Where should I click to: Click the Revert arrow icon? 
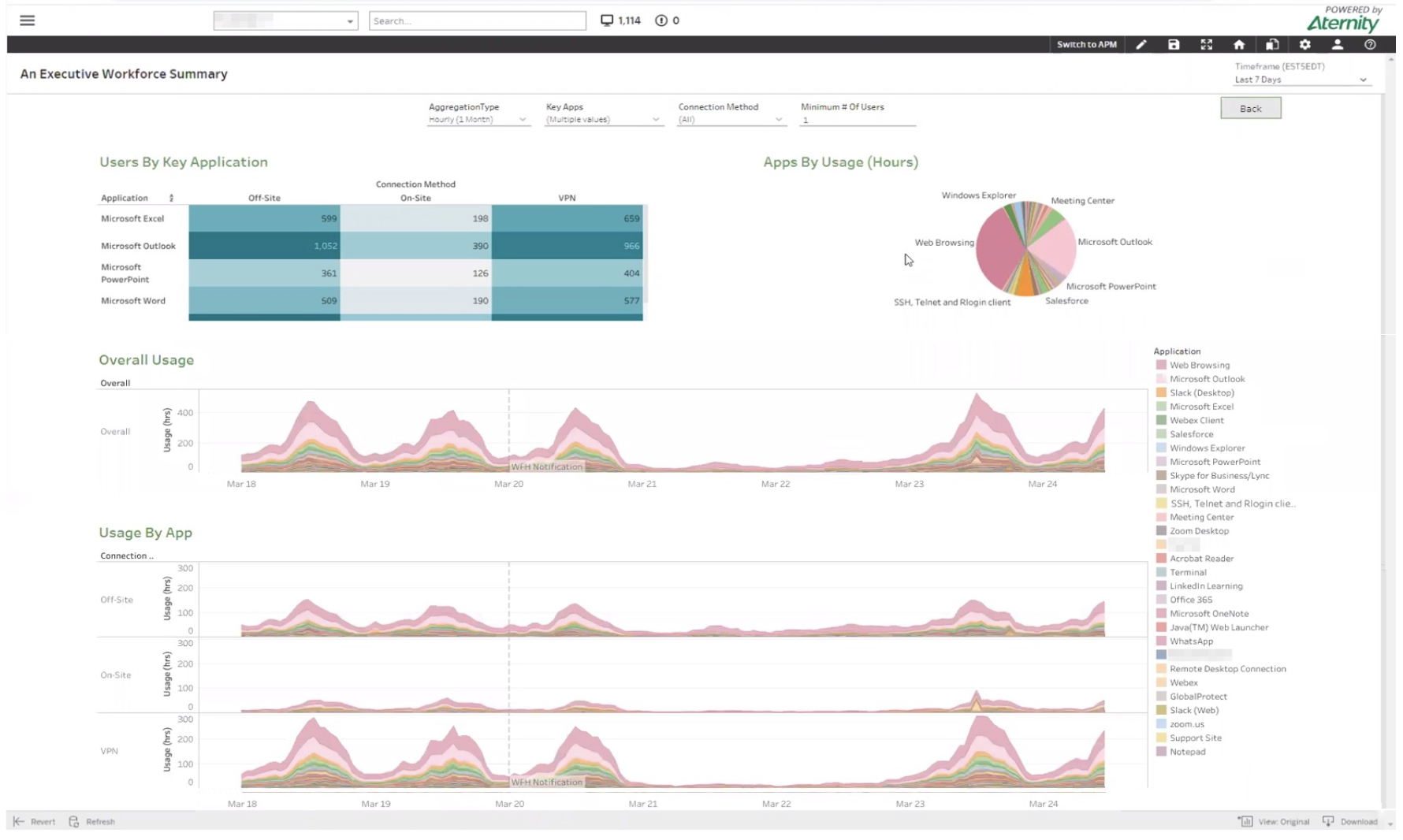point(19,821)
